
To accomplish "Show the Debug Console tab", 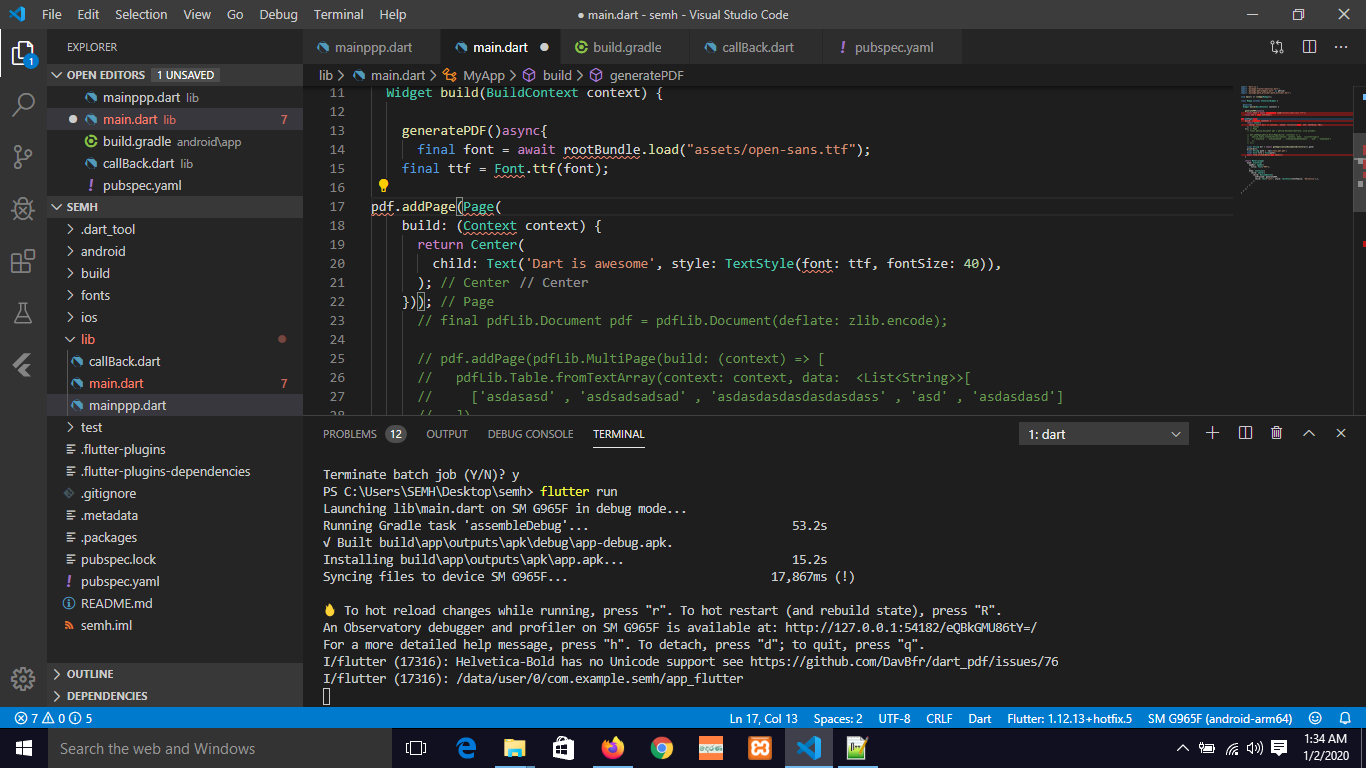I will pos(531,434).
